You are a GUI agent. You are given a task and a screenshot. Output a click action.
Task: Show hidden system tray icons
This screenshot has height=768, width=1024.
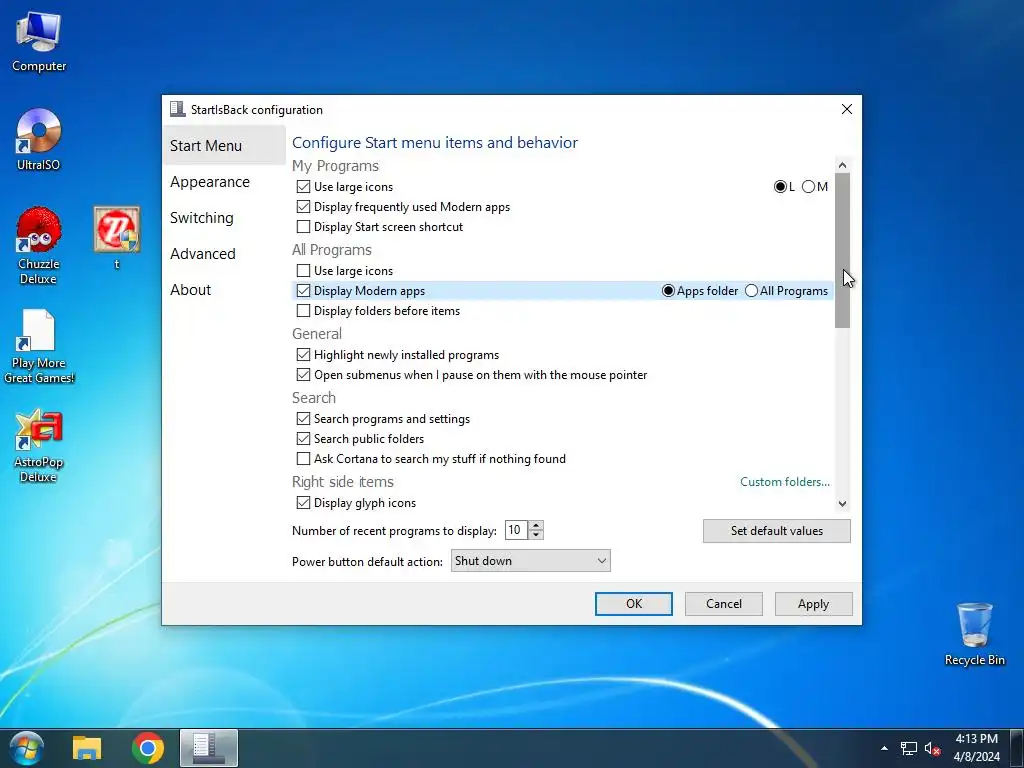coord(884,748)
